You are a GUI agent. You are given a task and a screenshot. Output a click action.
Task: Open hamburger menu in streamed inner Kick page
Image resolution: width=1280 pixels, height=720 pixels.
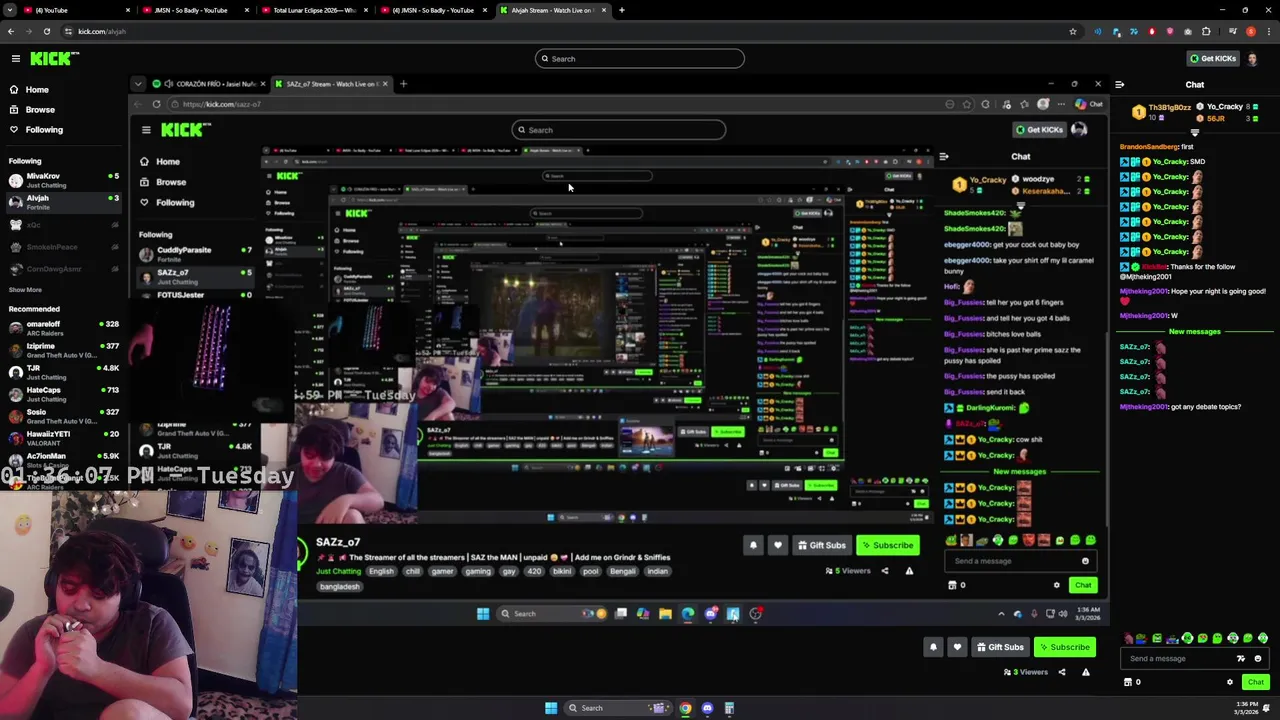146,130
